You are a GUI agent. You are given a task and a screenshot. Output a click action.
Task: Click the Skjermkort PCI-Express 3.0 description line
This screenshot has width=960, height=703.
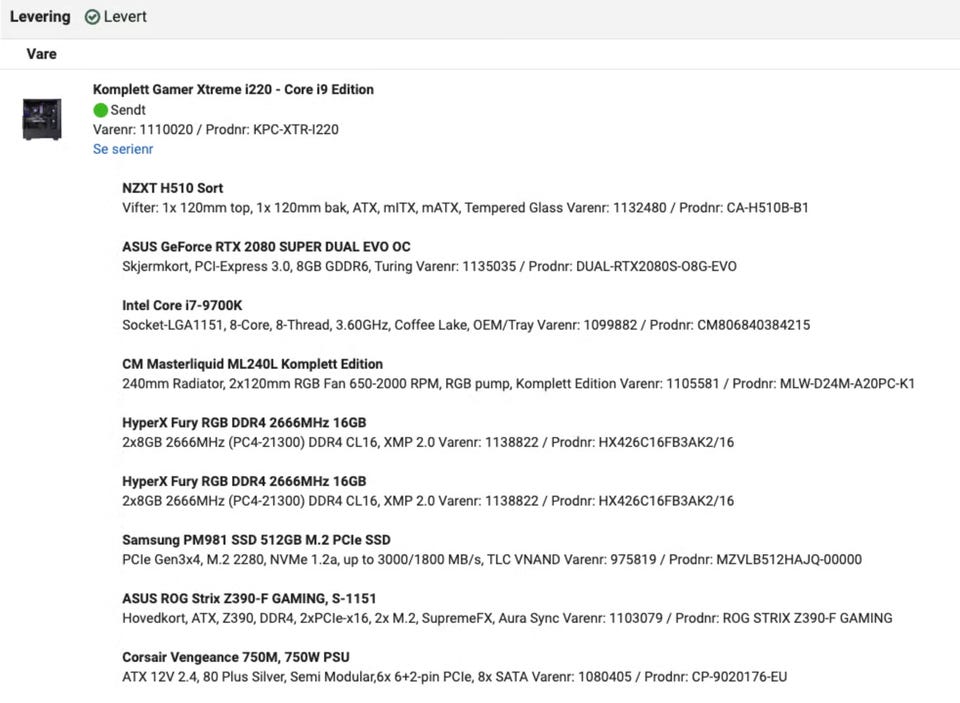pyautogui.click(x=429, y=266)
